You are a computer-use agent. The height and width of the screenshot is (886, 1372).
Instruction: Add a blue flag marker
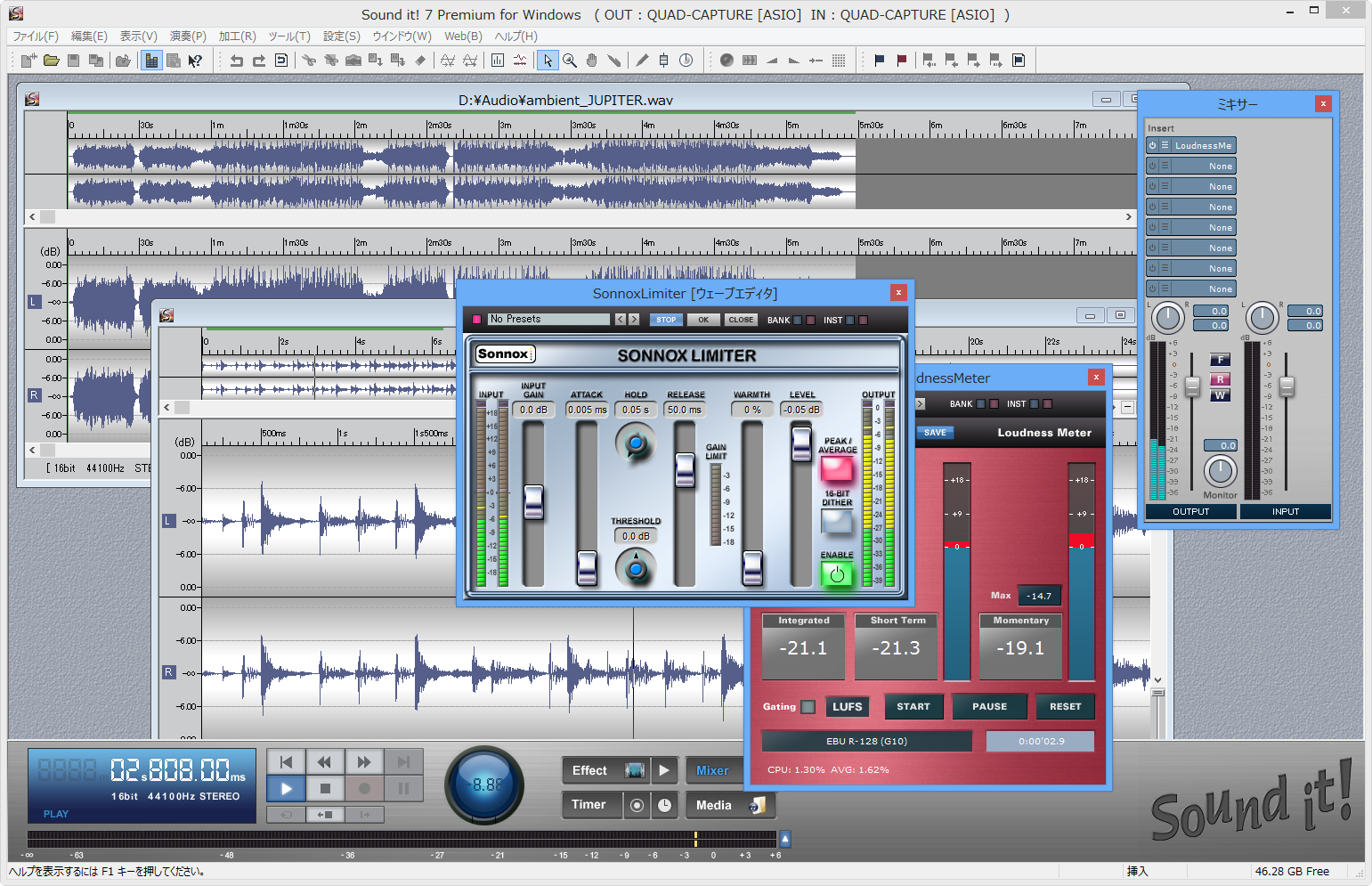pos(880,61)
